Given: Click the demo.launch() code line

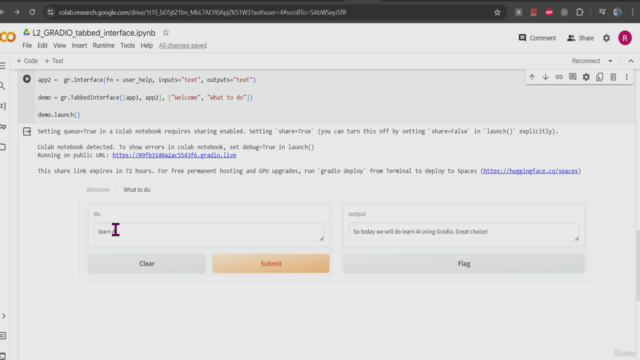Looking at the screenshot, I should tap(59, 115).
